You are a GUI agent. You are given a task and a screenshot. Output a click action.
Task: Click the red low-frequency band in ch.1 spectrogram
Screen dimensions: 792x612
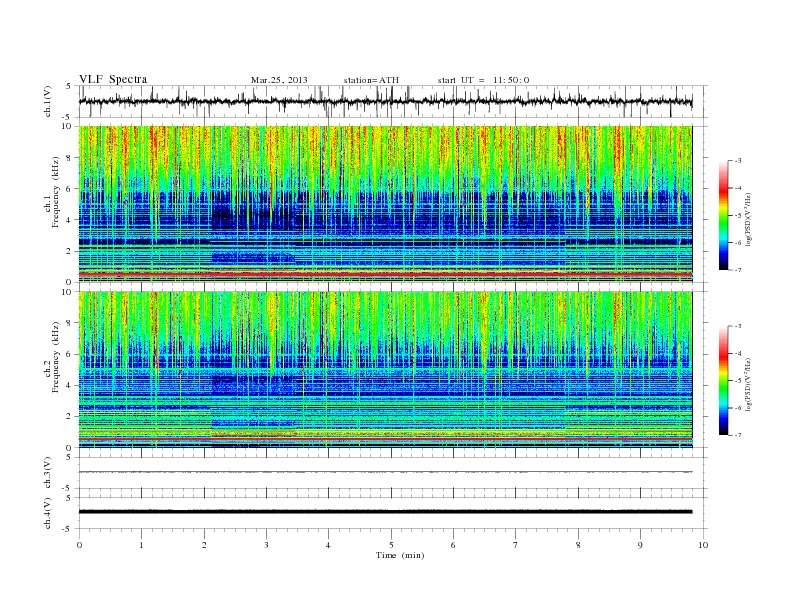(385, 274)
